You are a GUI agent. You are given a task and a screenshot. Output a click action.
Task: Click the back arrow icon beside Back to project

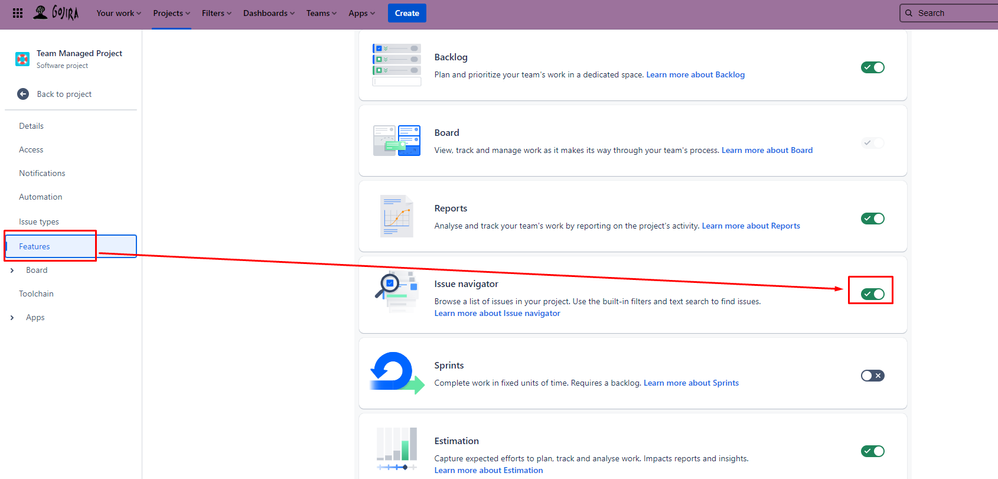[23, 94]
